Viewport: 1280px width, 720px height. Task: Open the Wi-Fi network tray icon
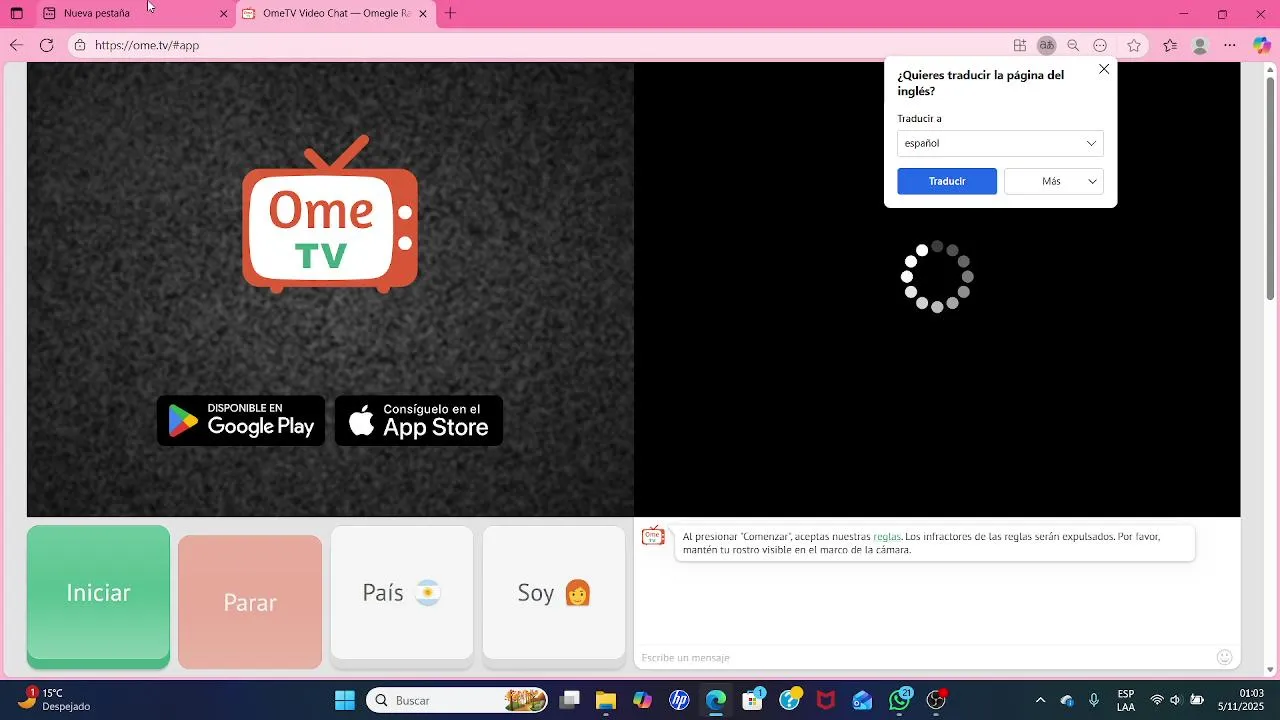pyautogui.click(x=1157, y=700)
